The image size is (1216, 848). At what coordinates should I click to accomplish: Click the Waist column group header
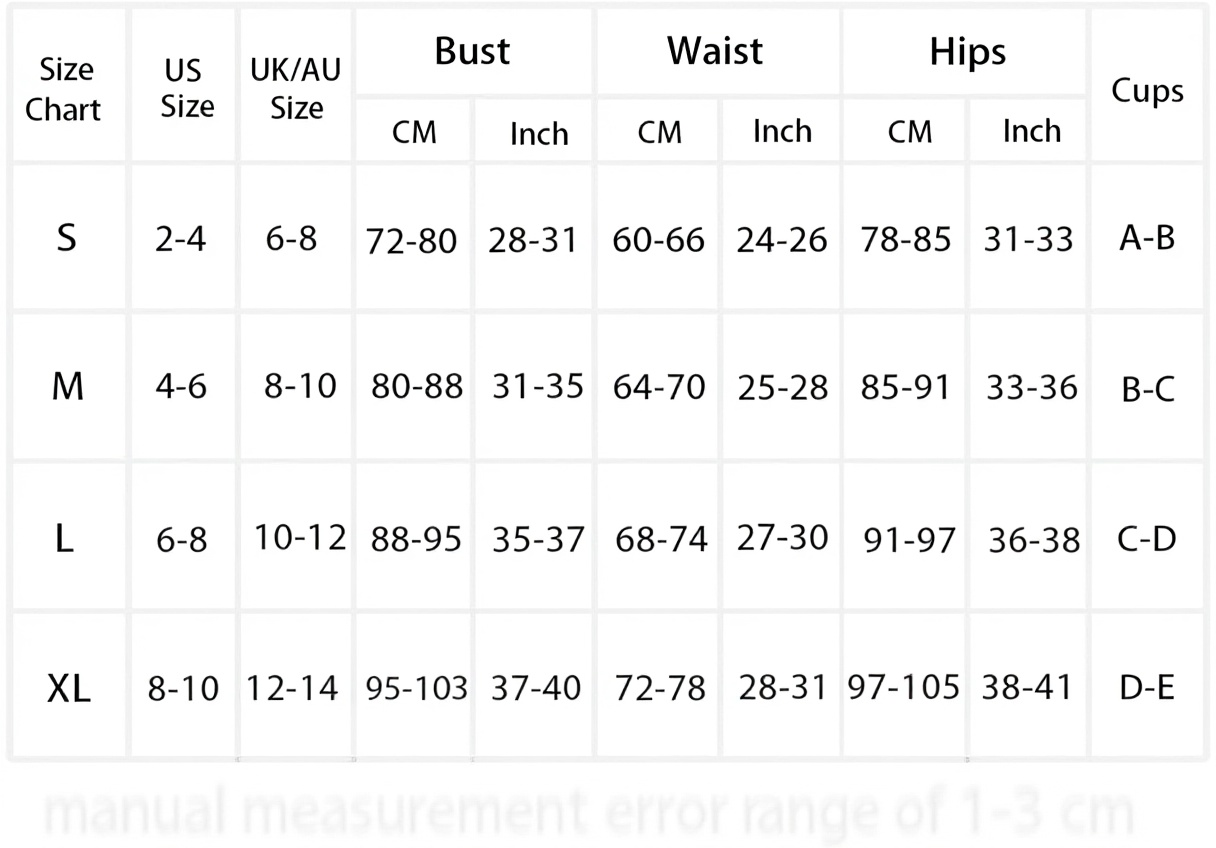pos(715,52)
